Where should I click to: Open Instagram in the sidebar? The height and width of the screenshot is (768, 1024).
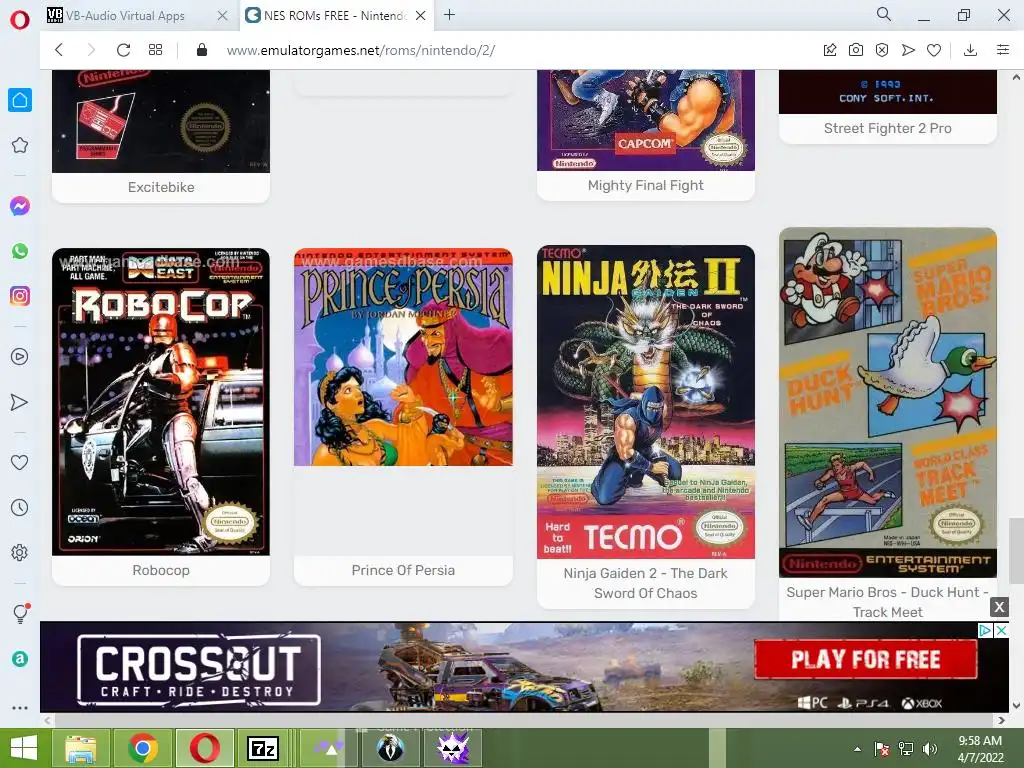20,296
